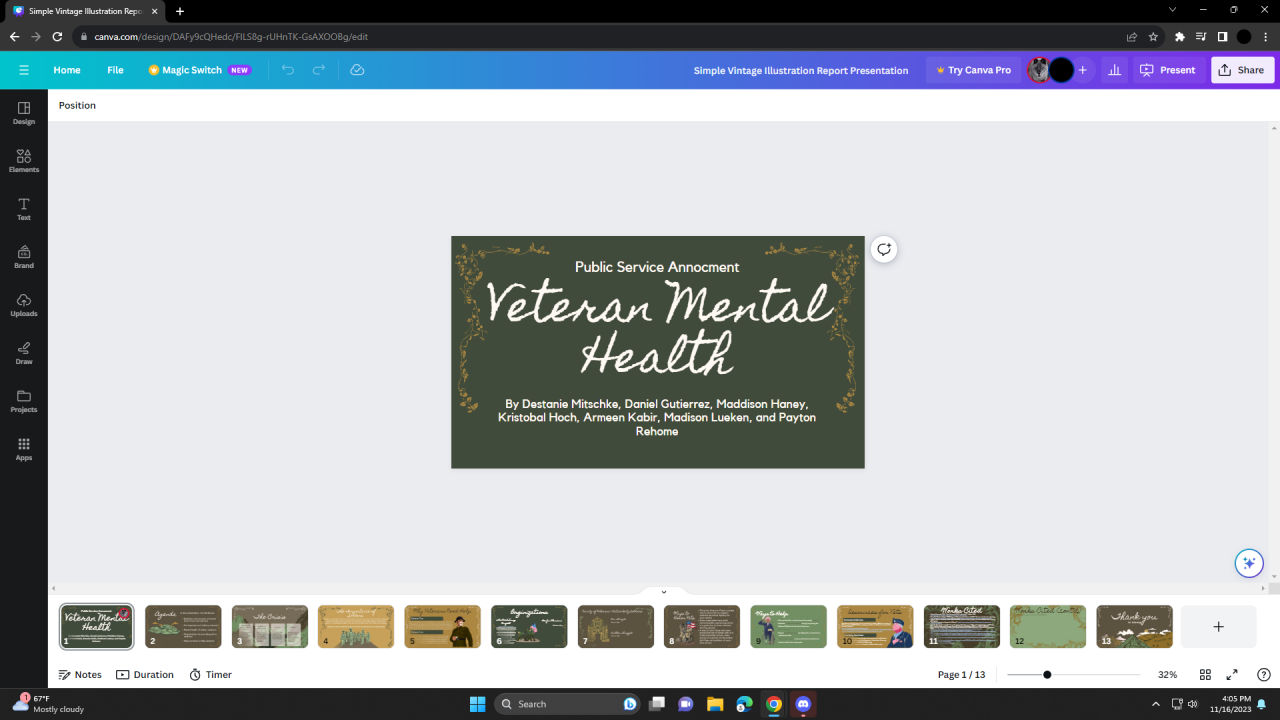Viewport: 1280px width, 720px height.
Task: Redo the last action
Action: pyautogui.click(x=319, y=70)
